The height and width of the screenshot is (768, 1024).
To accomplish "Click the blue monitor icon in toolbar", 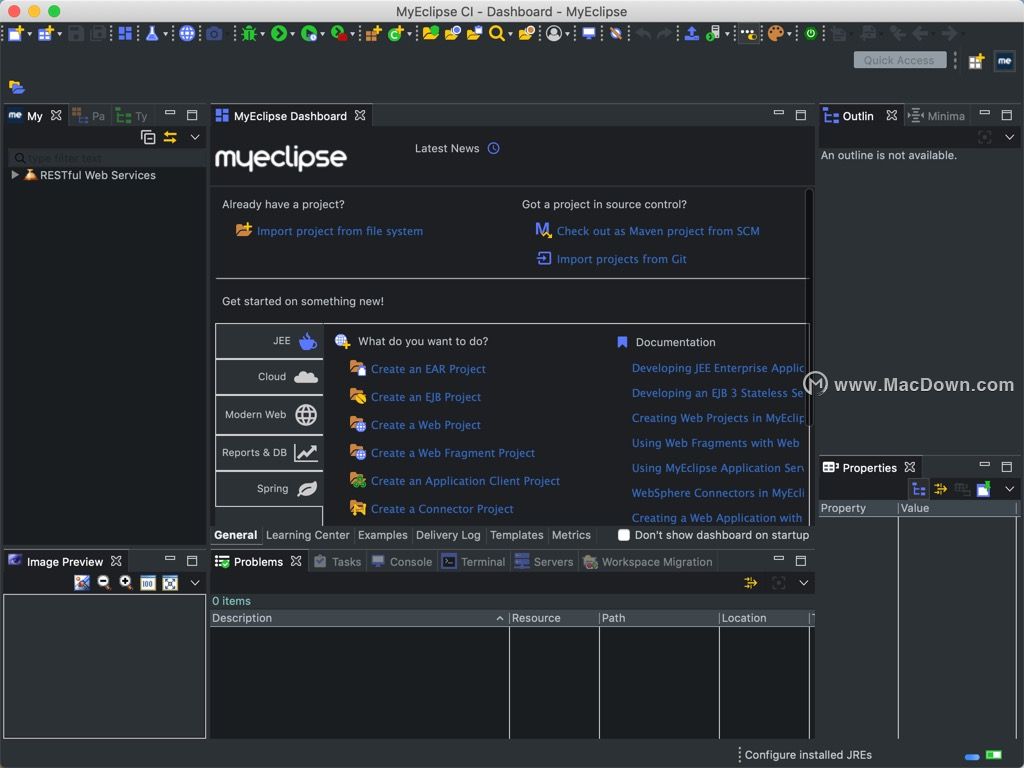I will (588, 33).
